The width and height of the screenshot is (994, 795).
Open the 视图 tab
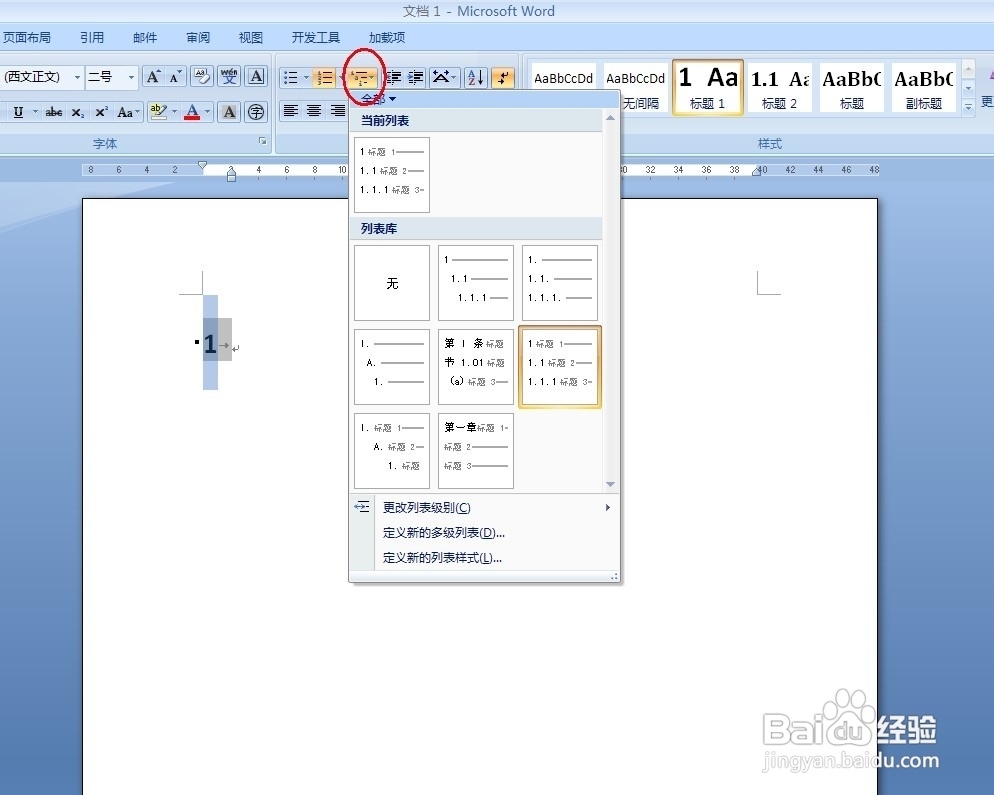[250, 37]
